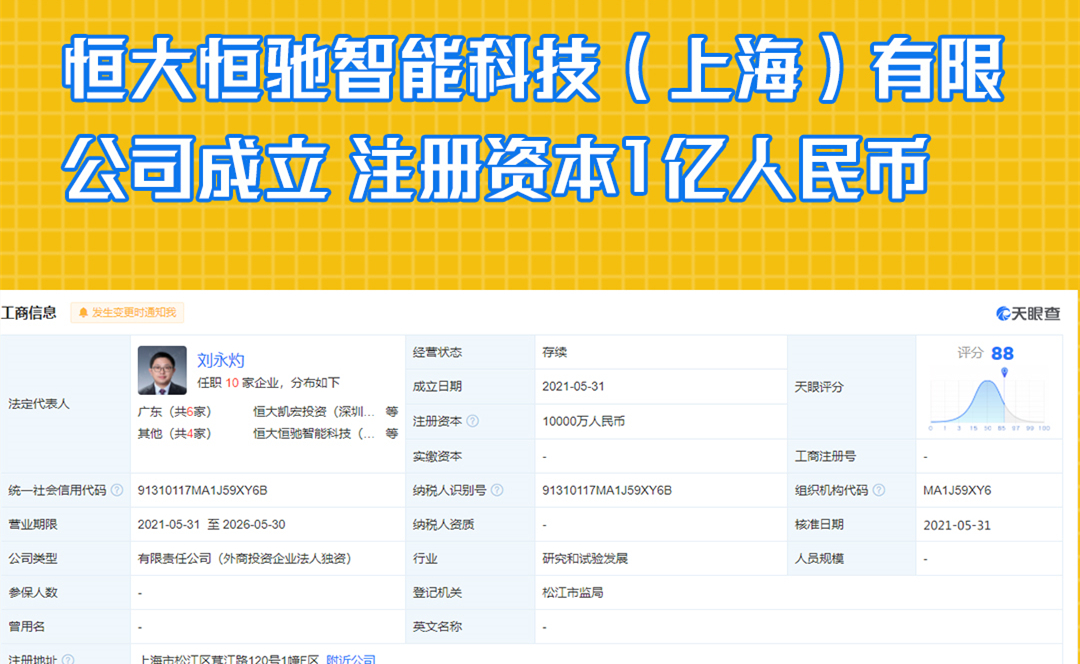Click the 天眼评分 distribution chart
The width and height of the screenshot is (1080, 664).
pos(988,401)
